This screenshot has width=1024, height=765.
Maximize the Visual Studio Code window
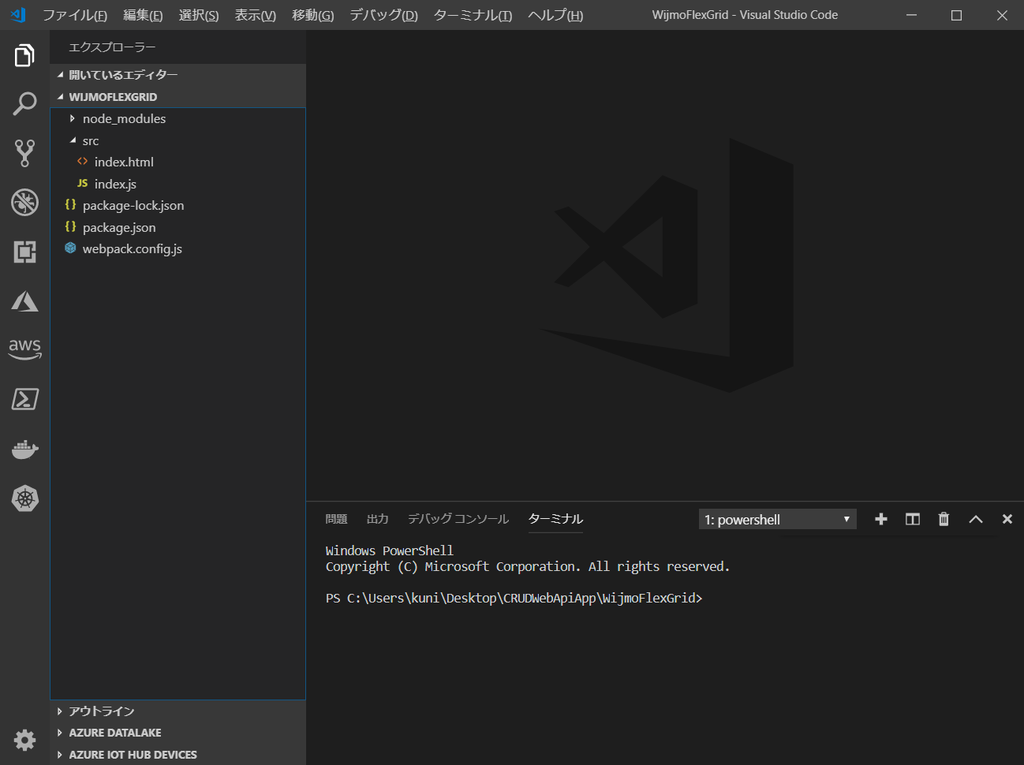[956, 14]
